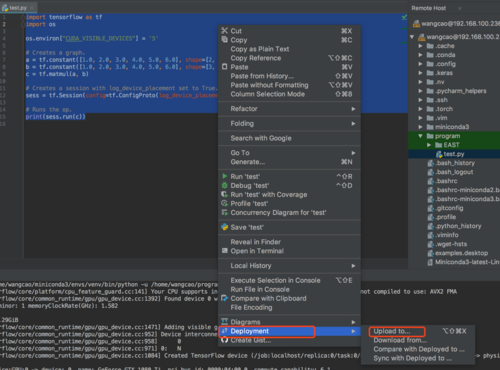Screen dimensions: 500x370
Task: Click the Concurrency Diagram icon
Action: (225, 212)
